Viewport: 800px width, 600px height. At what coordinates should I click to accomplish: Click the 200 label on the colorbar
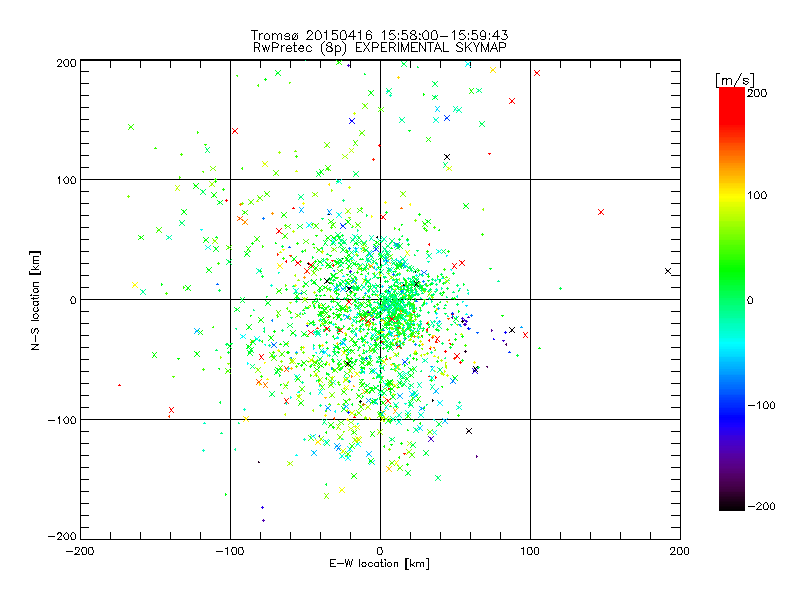click(757, 93)
